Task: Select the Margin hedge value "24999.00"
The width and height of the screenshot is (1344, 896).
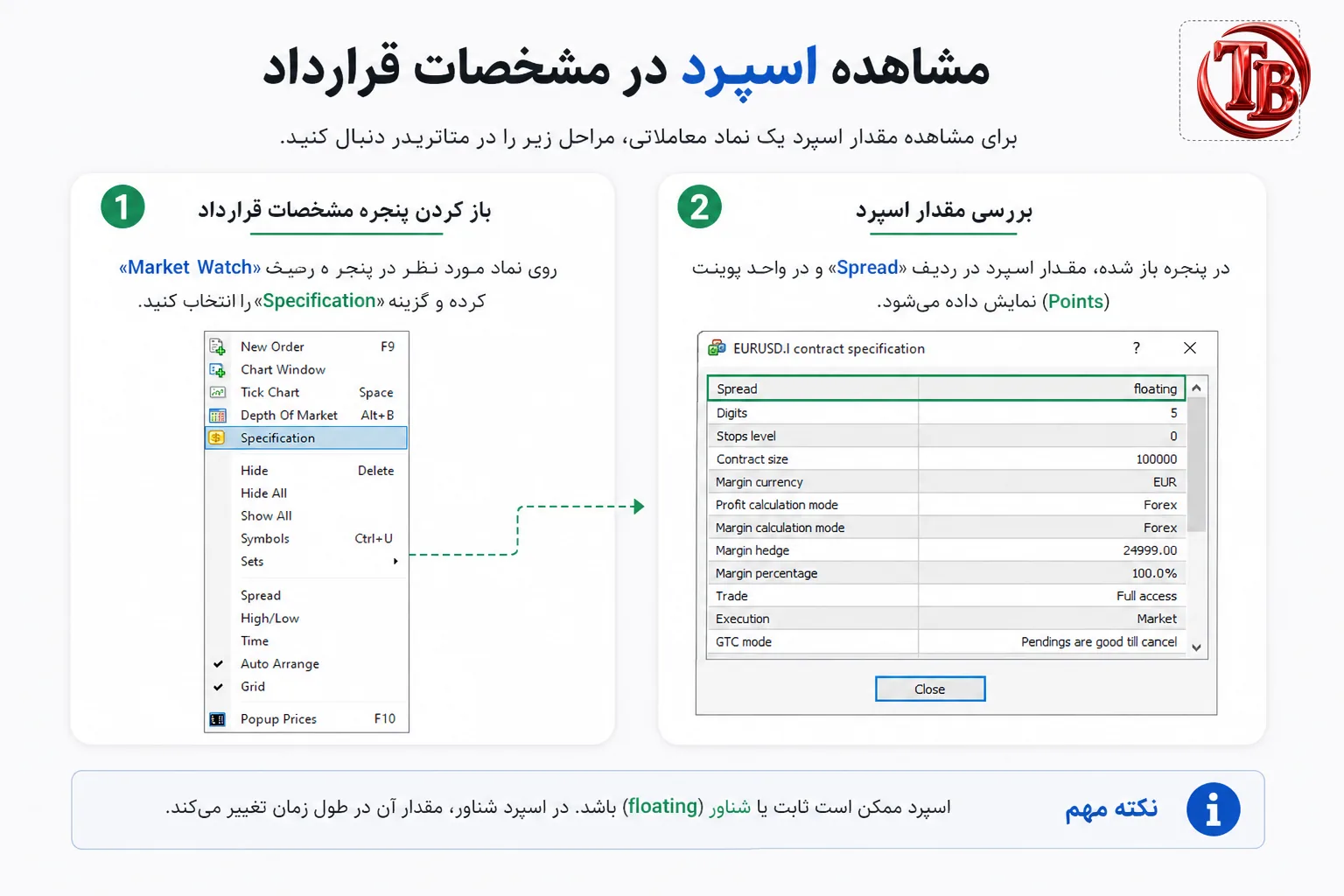Action: [x=1150, y=550]
